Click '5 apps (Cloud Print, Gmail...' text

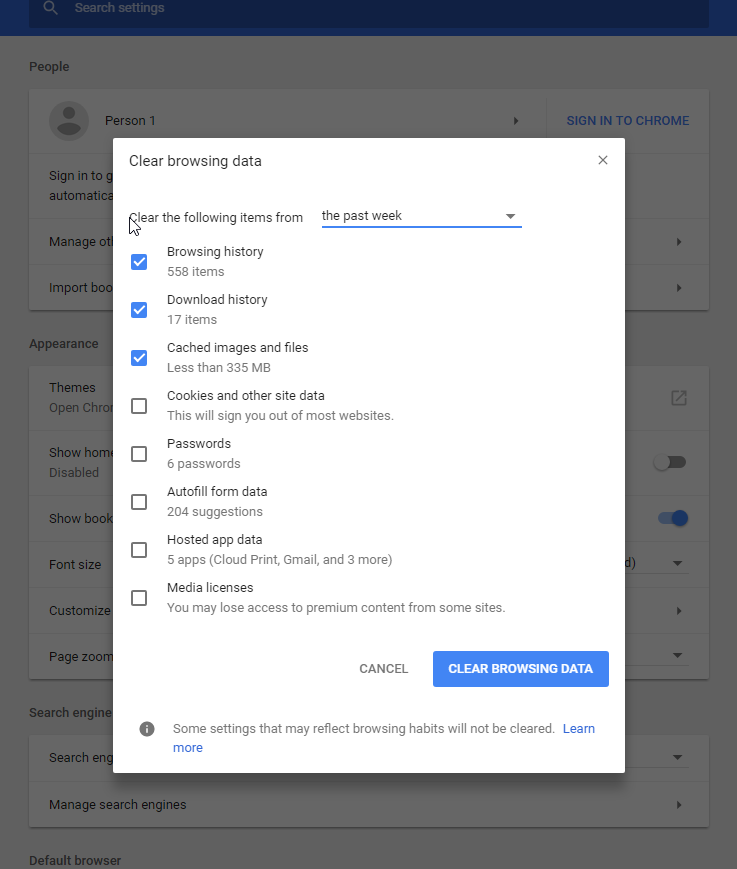click(x=280, y=560)
